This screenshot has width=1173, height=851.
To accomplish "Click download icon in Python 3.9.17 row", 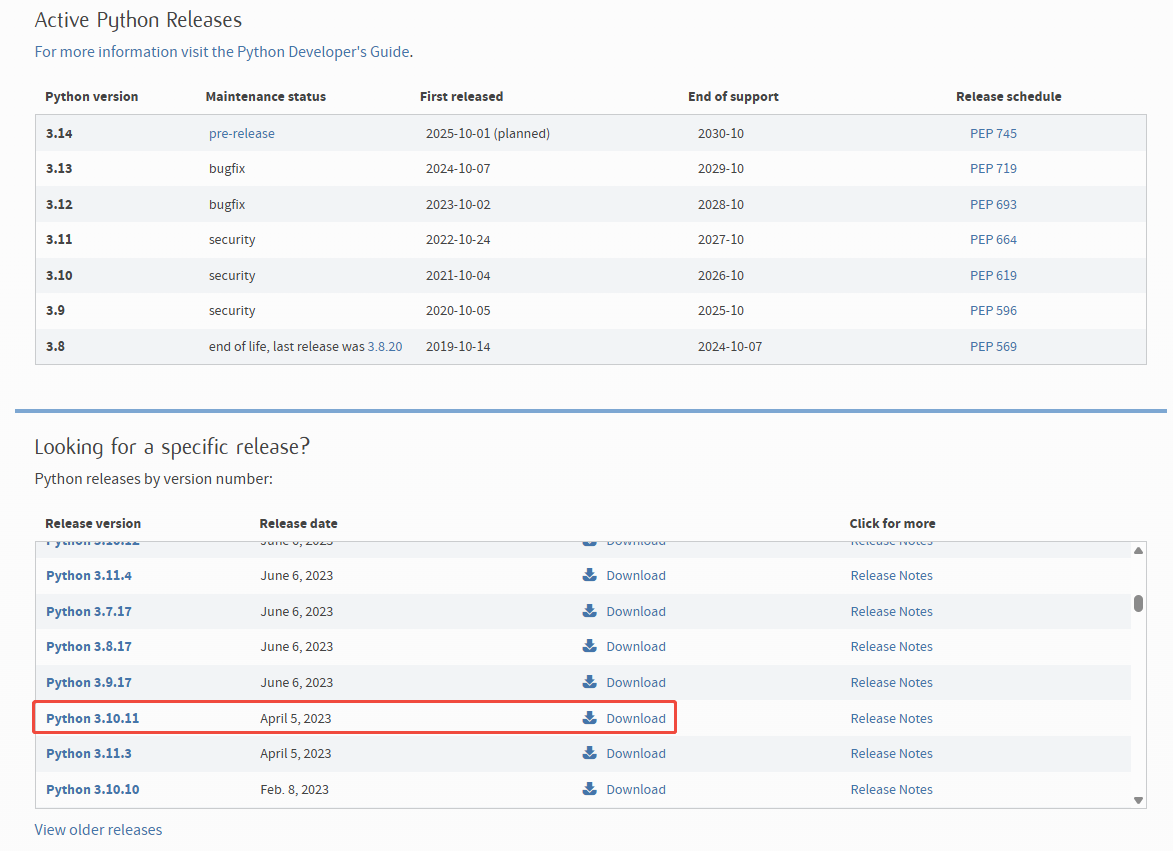I will pos(589,682).
